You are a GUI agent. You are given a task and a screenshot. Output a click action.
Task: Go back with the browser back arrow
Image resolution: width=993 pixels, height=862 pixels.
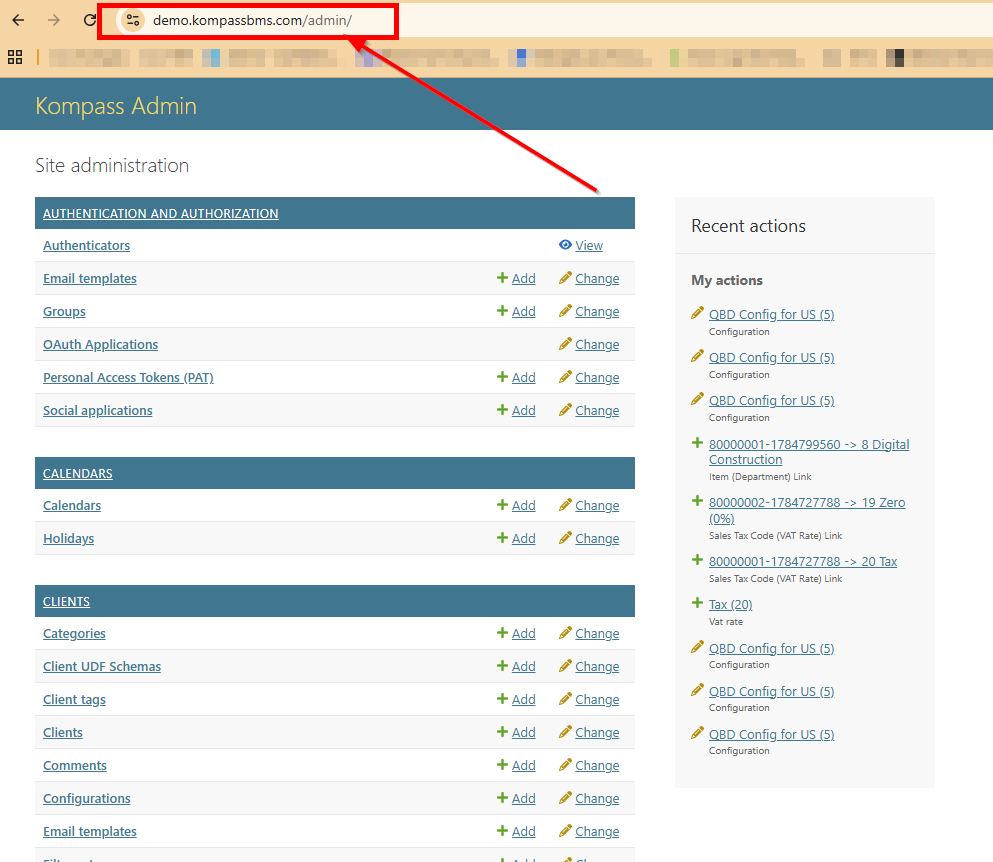(x=18, y=20)
